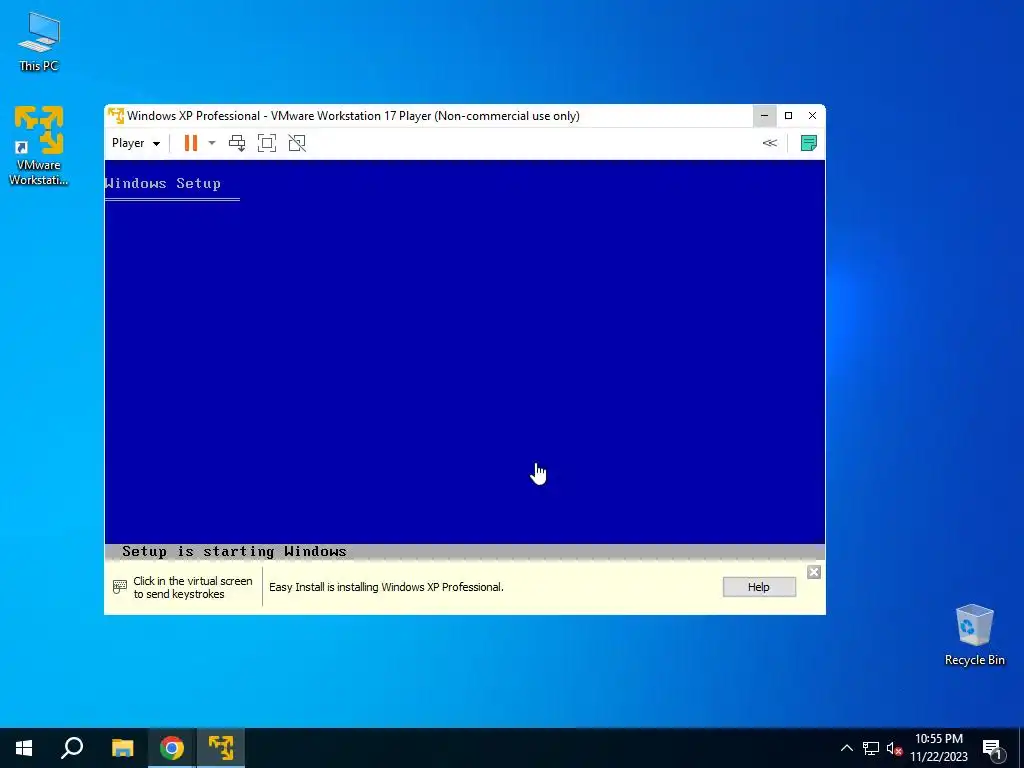Image resolution: width=1024 pixels, height=768 pixels.
Task: Enter full screen mode in VMware Player
Action: click(267, 143)
